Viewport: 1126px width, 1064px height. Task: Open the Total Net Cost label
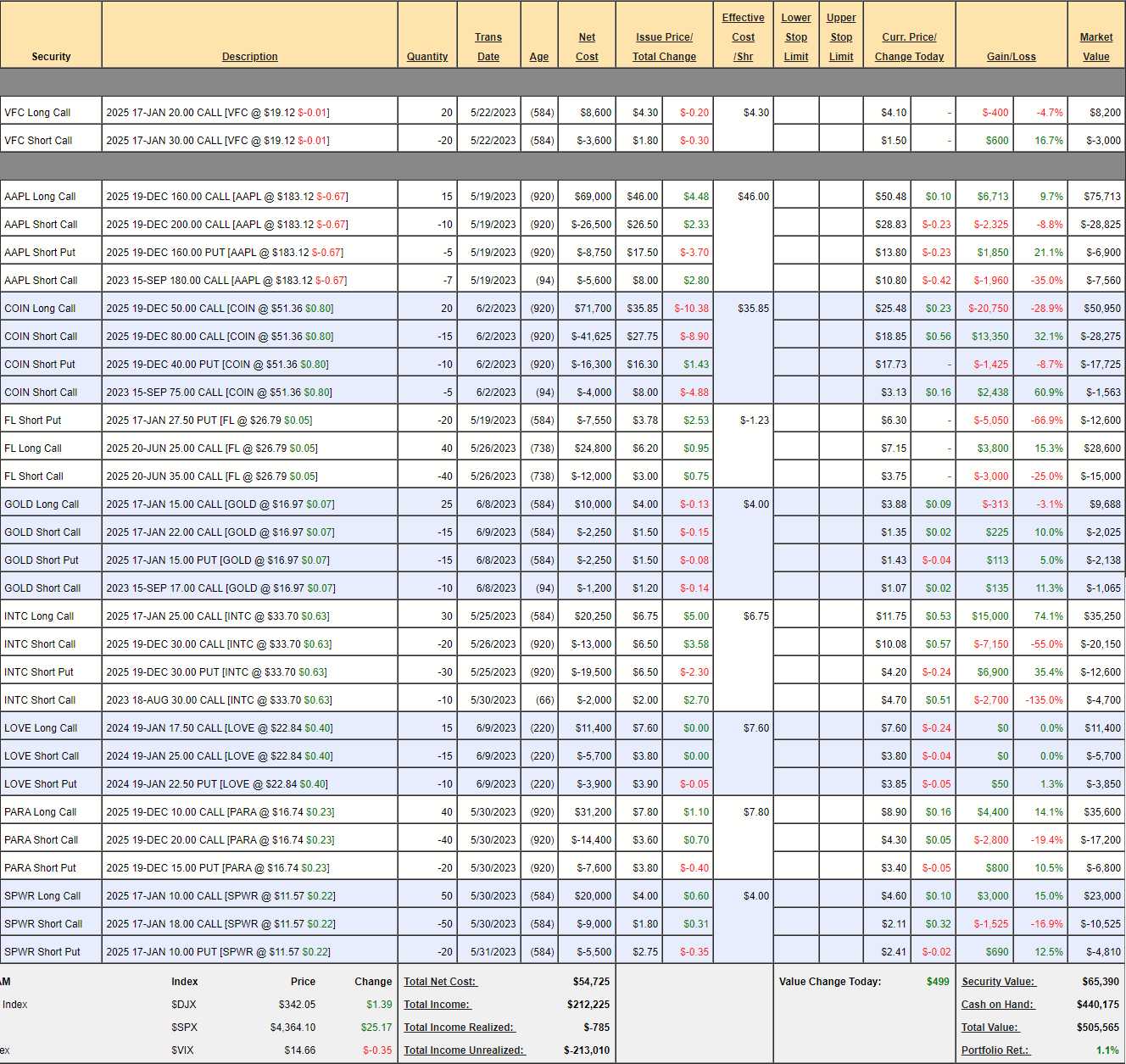pos(440,982)
